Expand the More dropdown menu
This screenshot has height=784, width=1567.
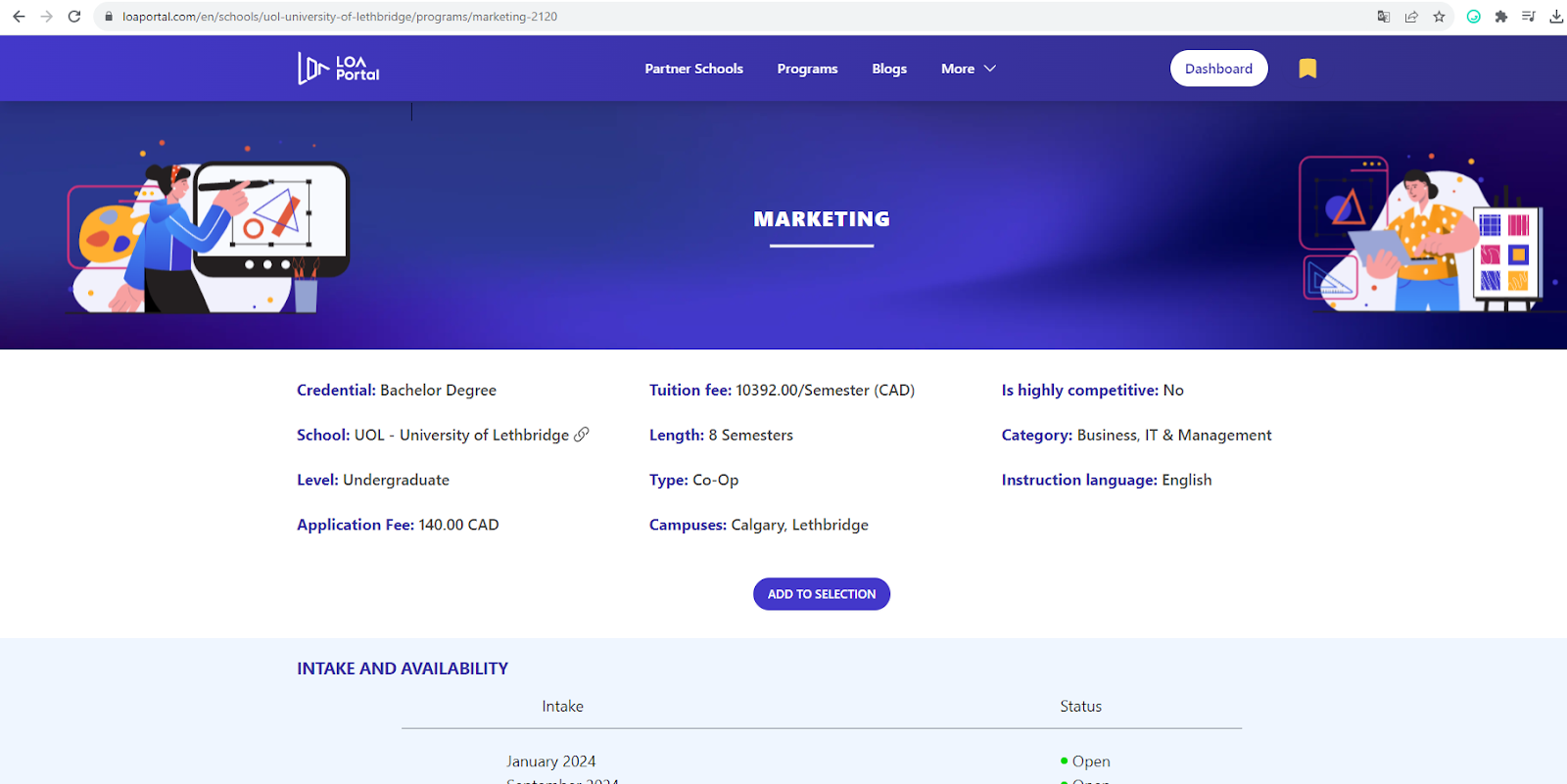968,69
